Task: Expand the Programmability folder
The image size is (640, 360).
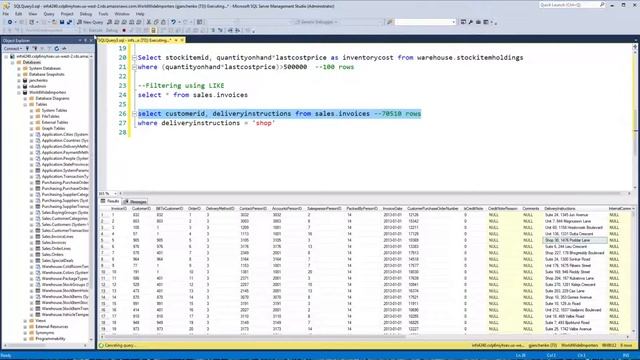Action: (x=25, y=339)
